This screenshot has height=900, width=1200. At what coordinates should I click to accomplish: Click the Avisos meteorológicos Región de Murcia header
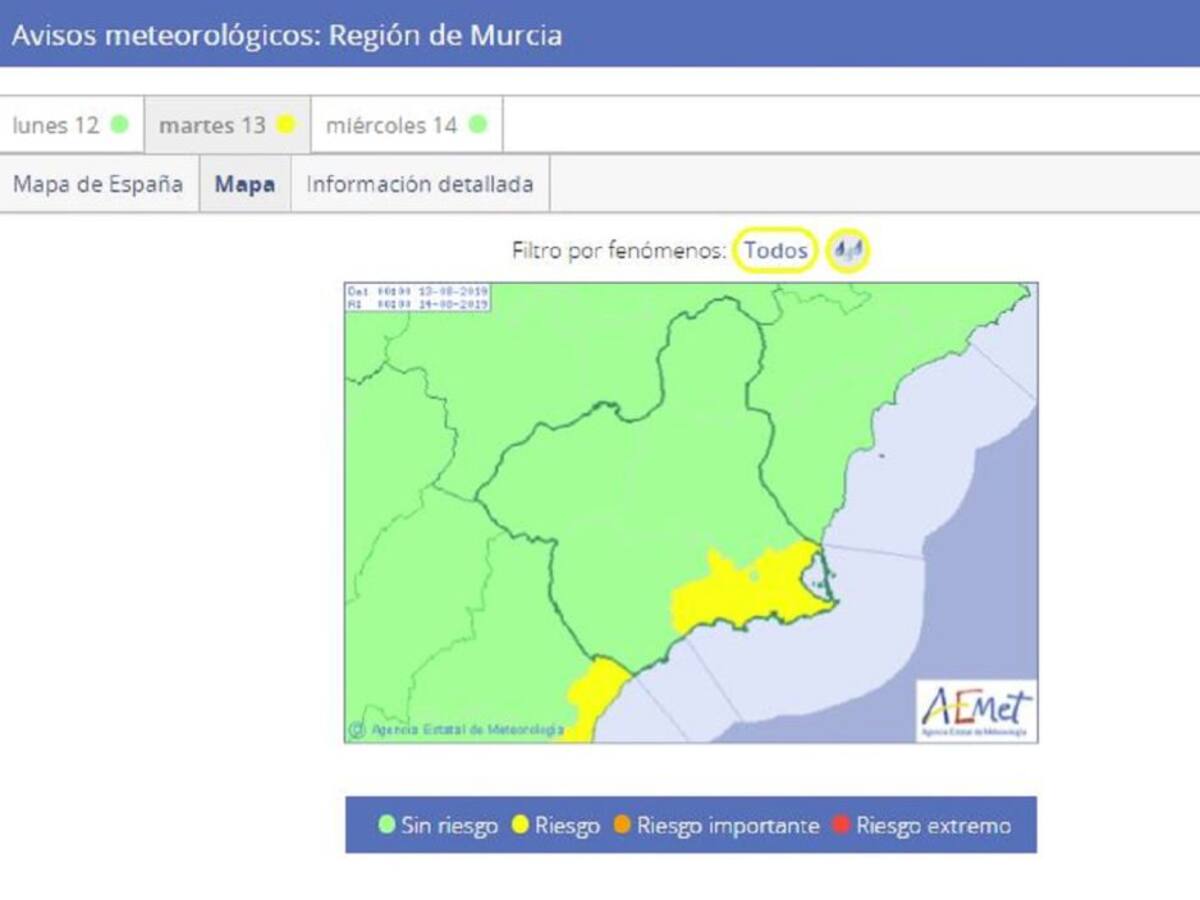(x=287, y=34)
